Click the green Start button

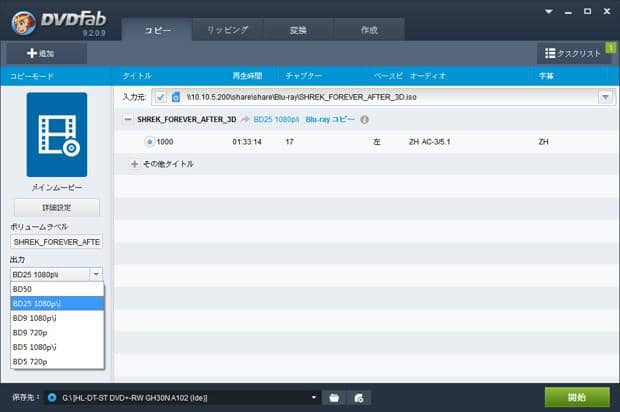click(577, 397)
